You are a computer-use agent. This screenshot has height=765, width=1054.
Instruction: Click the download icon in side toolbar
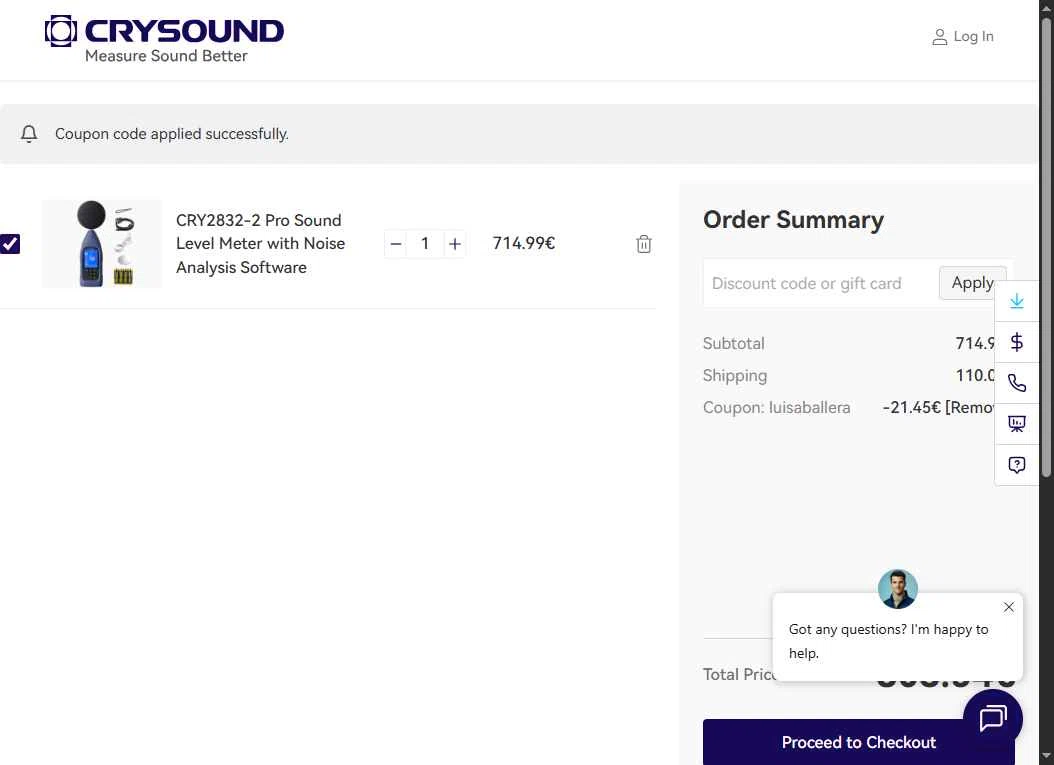point(1016,301)
